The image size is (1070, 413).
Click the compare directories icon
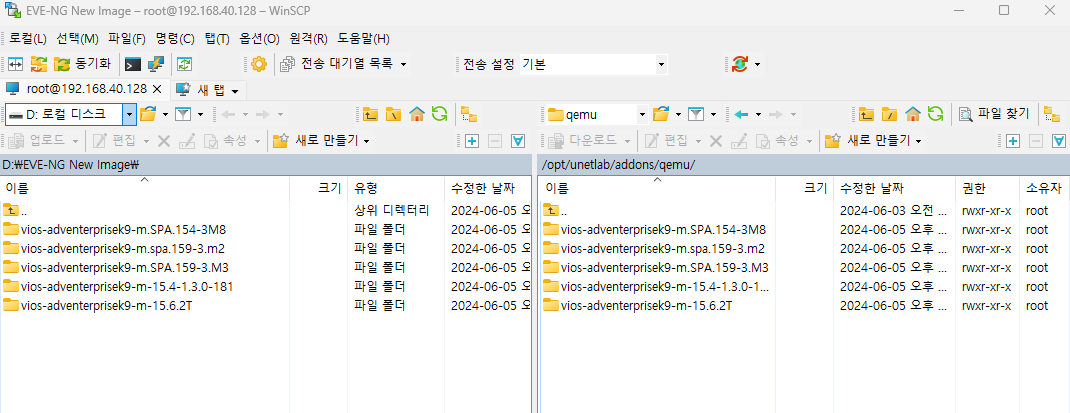tap(16, 64)
